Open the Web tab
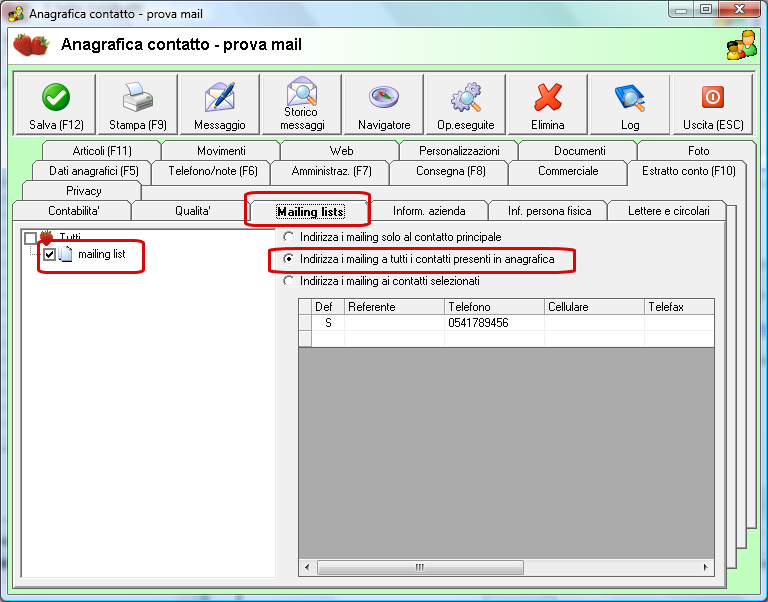This screenshot has height=602, width=768. point(341,150)
